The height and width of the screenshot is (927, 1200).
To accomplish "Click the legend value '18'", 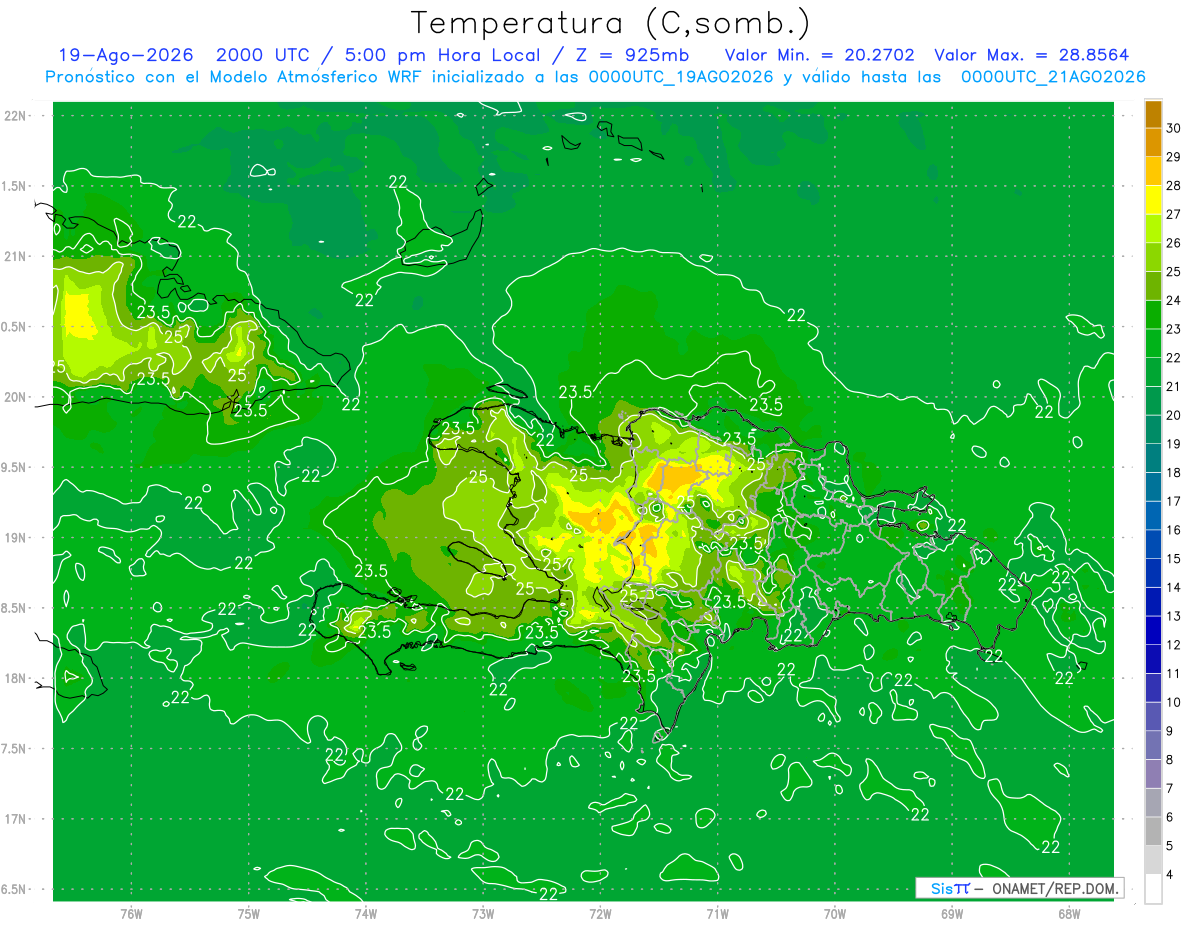I will [1174, 473].
